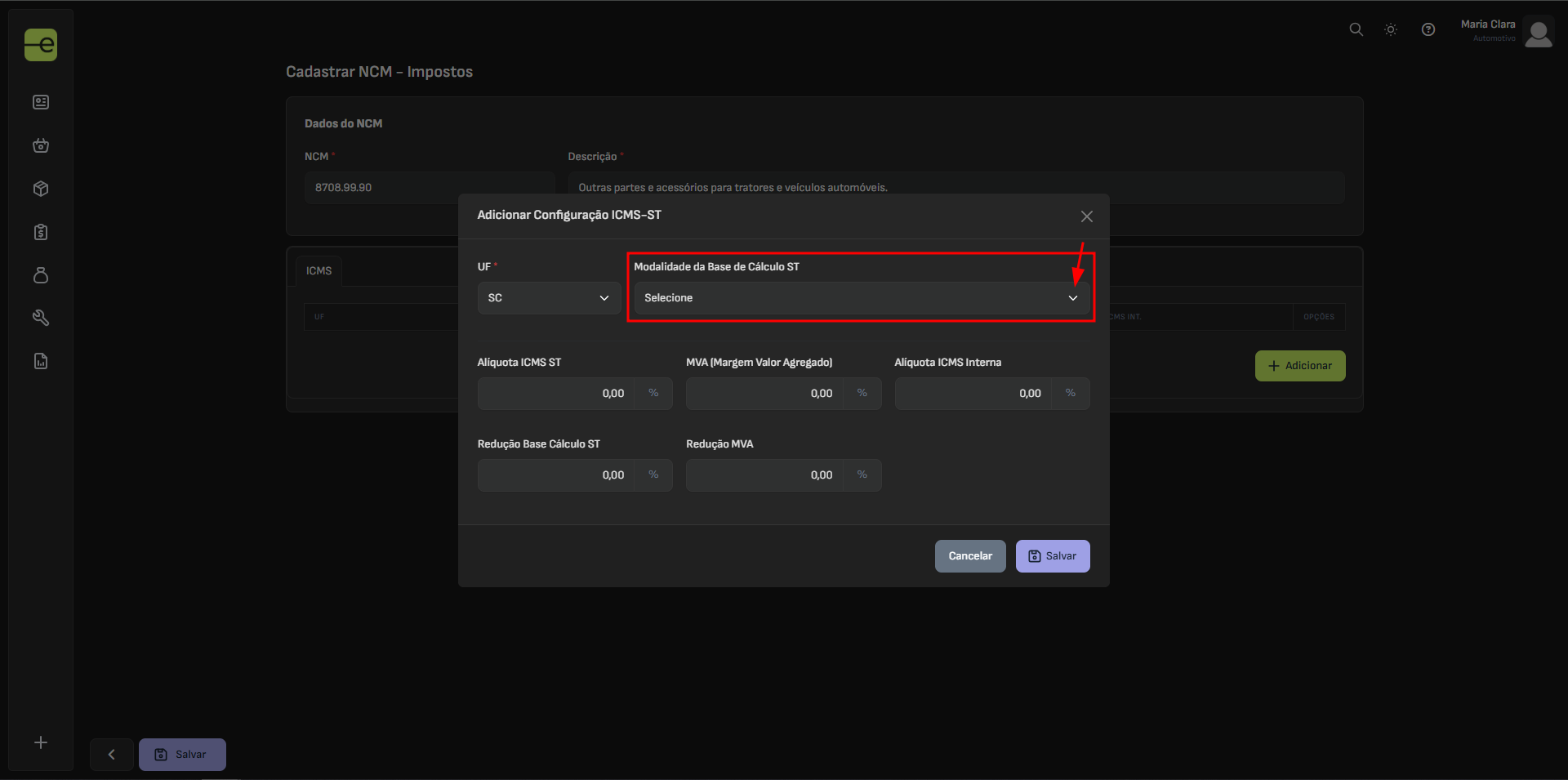Open the ID card registrations sidebar icon
This screenshot has width=1568, height=780.
[41, 102]
